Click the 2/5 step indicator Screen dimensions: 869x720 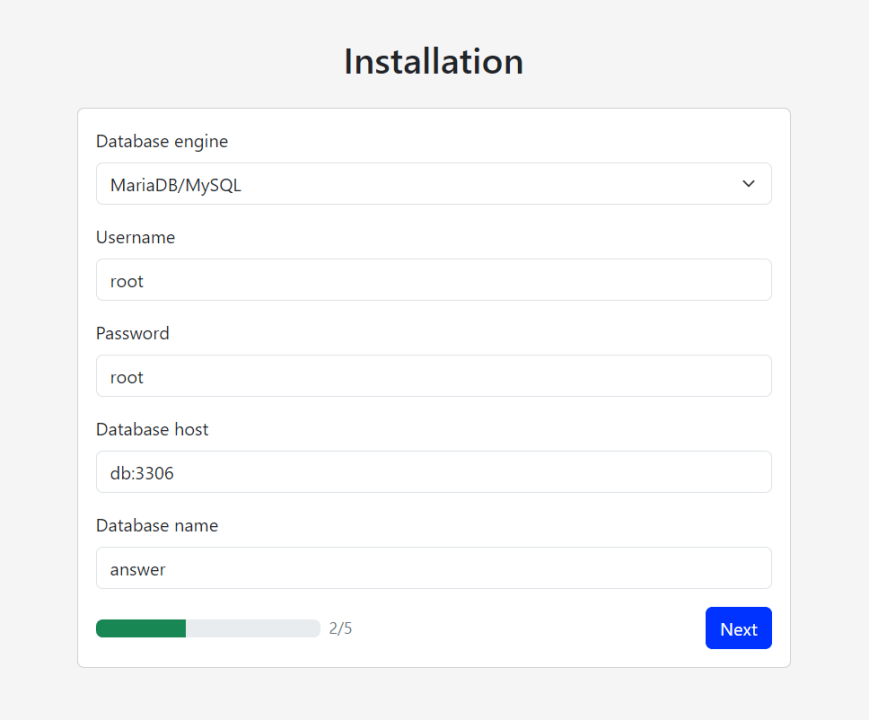click(339, 628)
